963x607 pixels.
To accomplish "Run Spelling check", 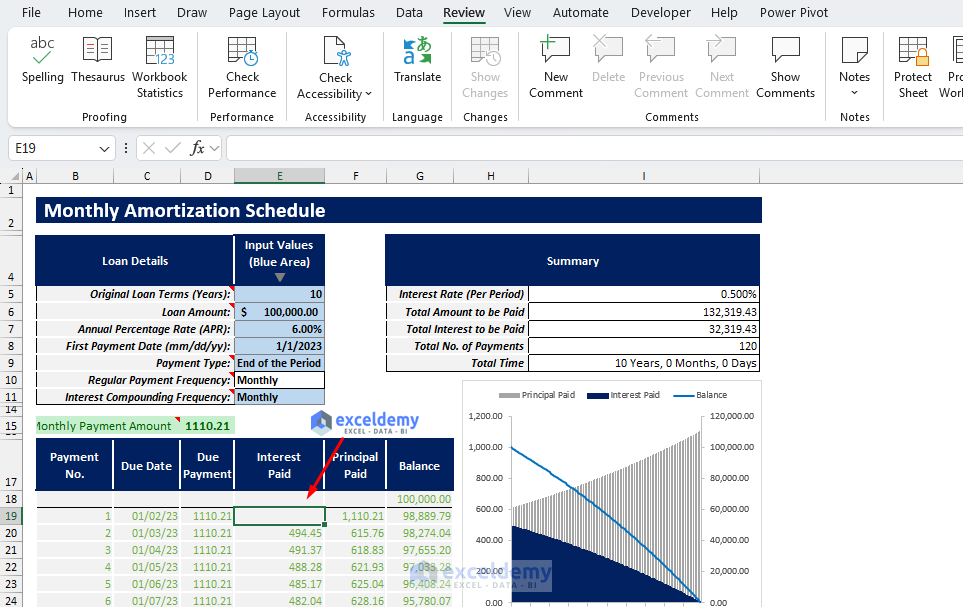I will pos(41,65).
